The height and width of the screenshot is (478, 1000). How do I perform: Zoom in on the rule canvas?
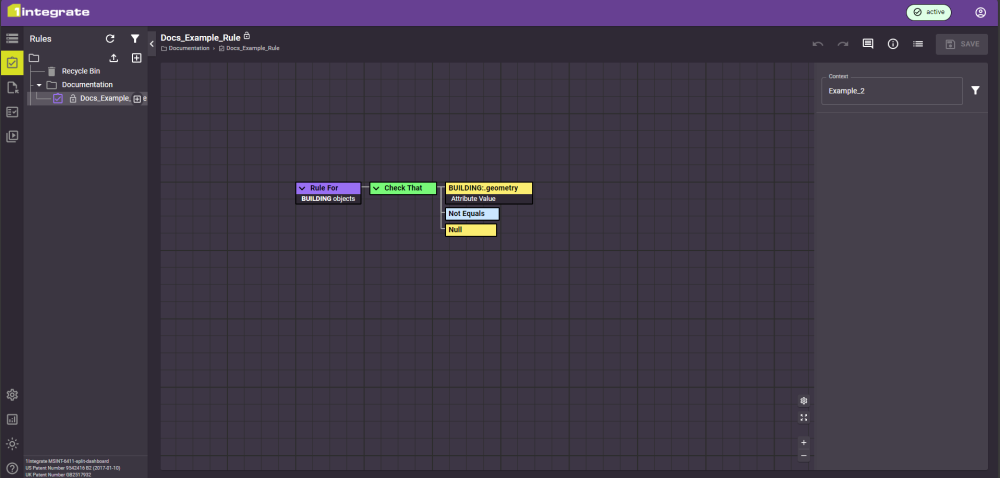(x=804, y=442)
